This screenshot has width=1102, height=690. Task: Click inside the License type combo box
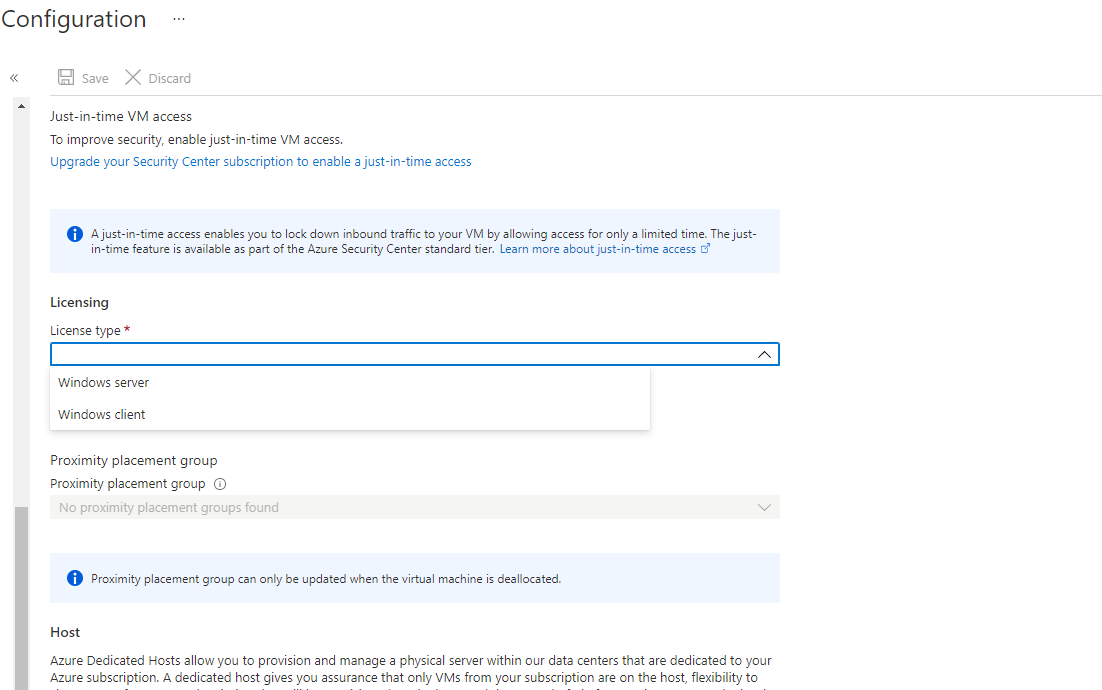click(x=415, y=354)
